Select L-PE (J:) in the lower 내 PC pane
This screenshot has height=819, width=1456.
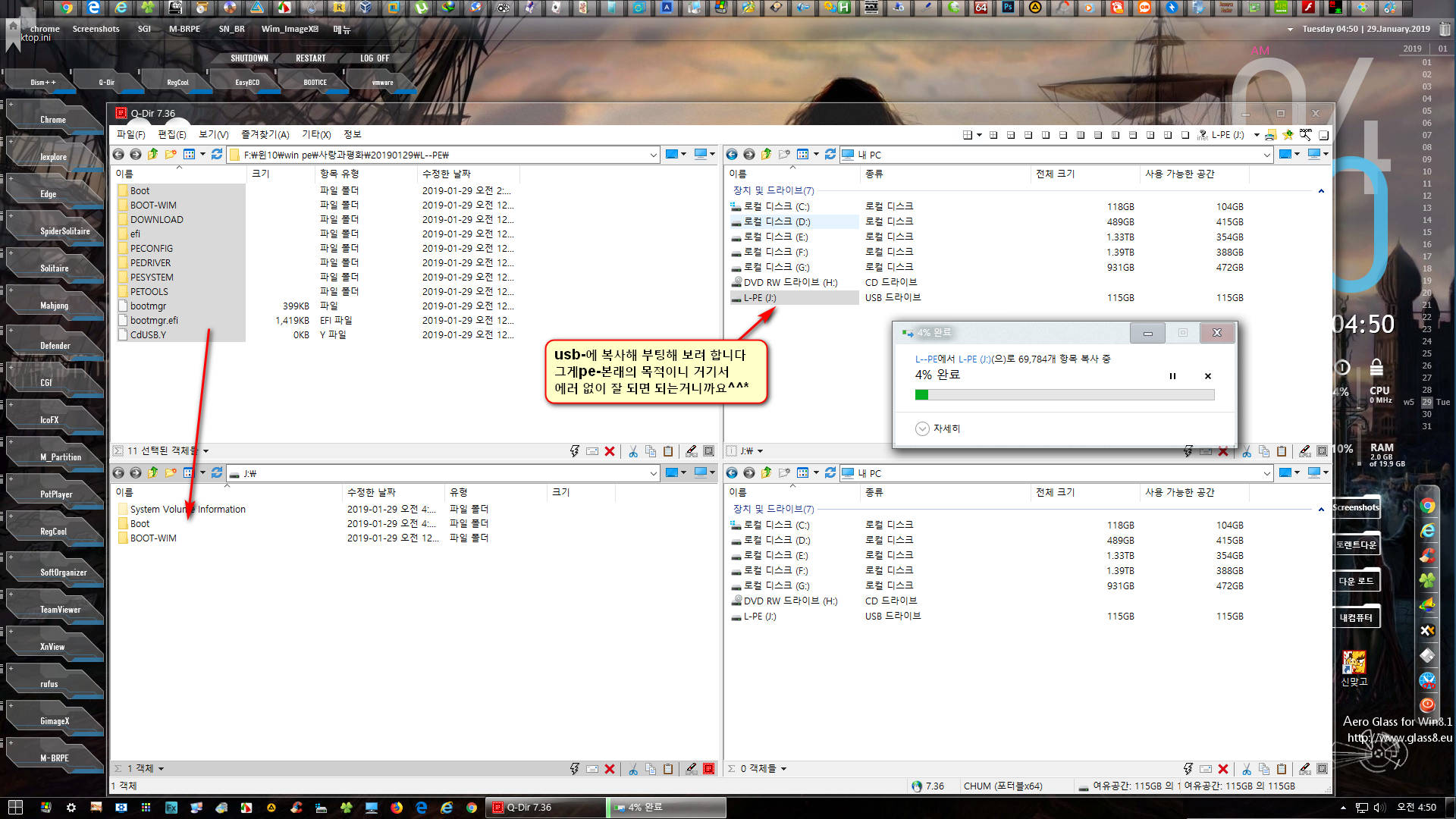(760, 617)
